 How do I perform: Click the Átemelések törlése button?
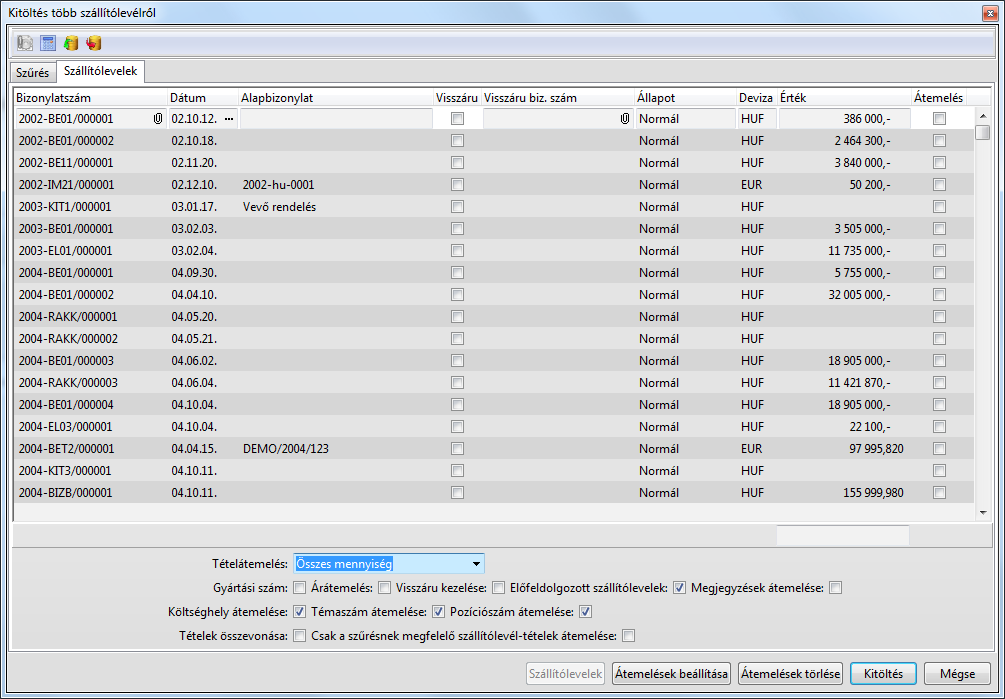click(x=790, y=673)
